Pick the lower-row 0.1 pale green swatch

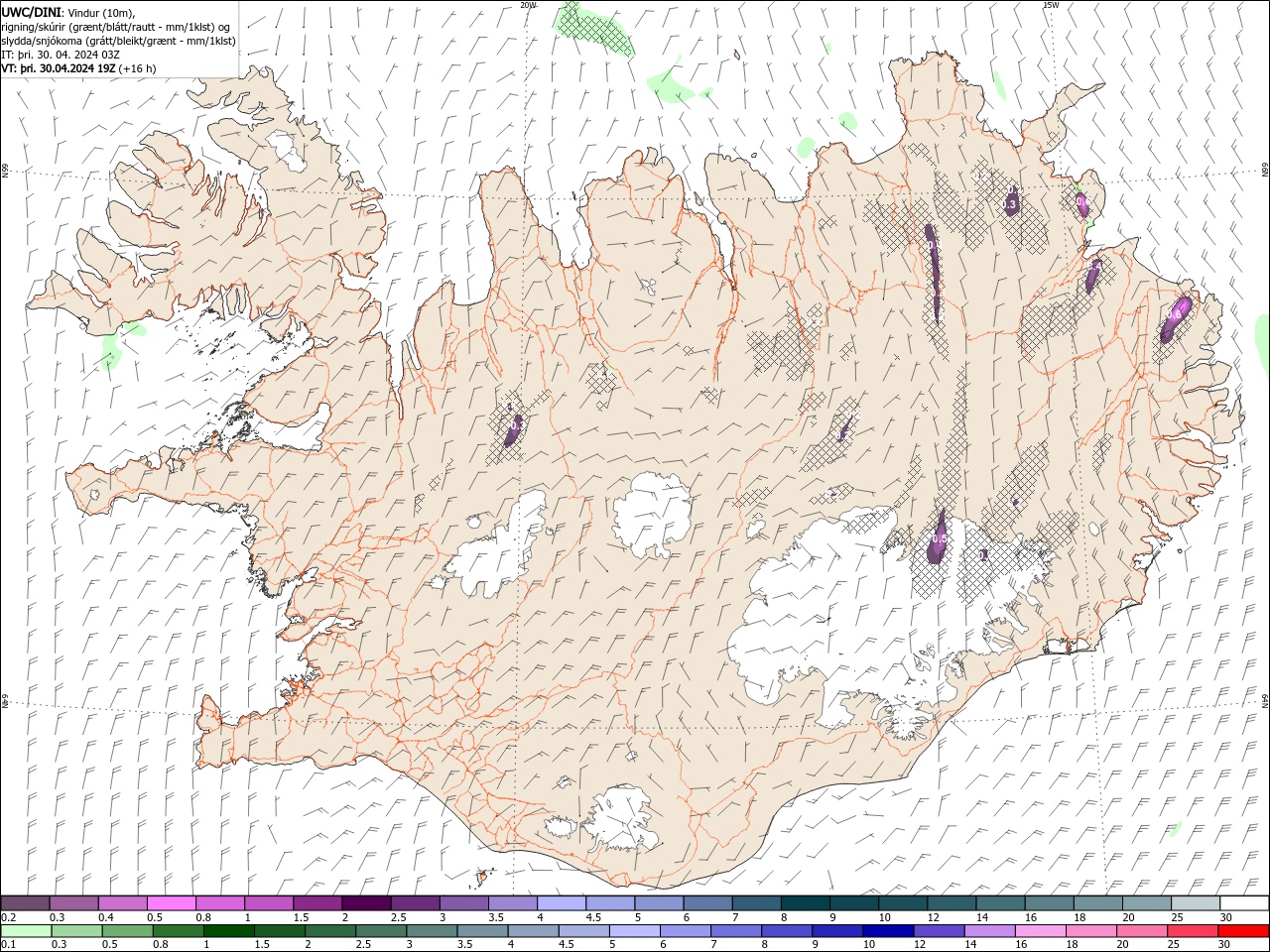pos(26,931)
